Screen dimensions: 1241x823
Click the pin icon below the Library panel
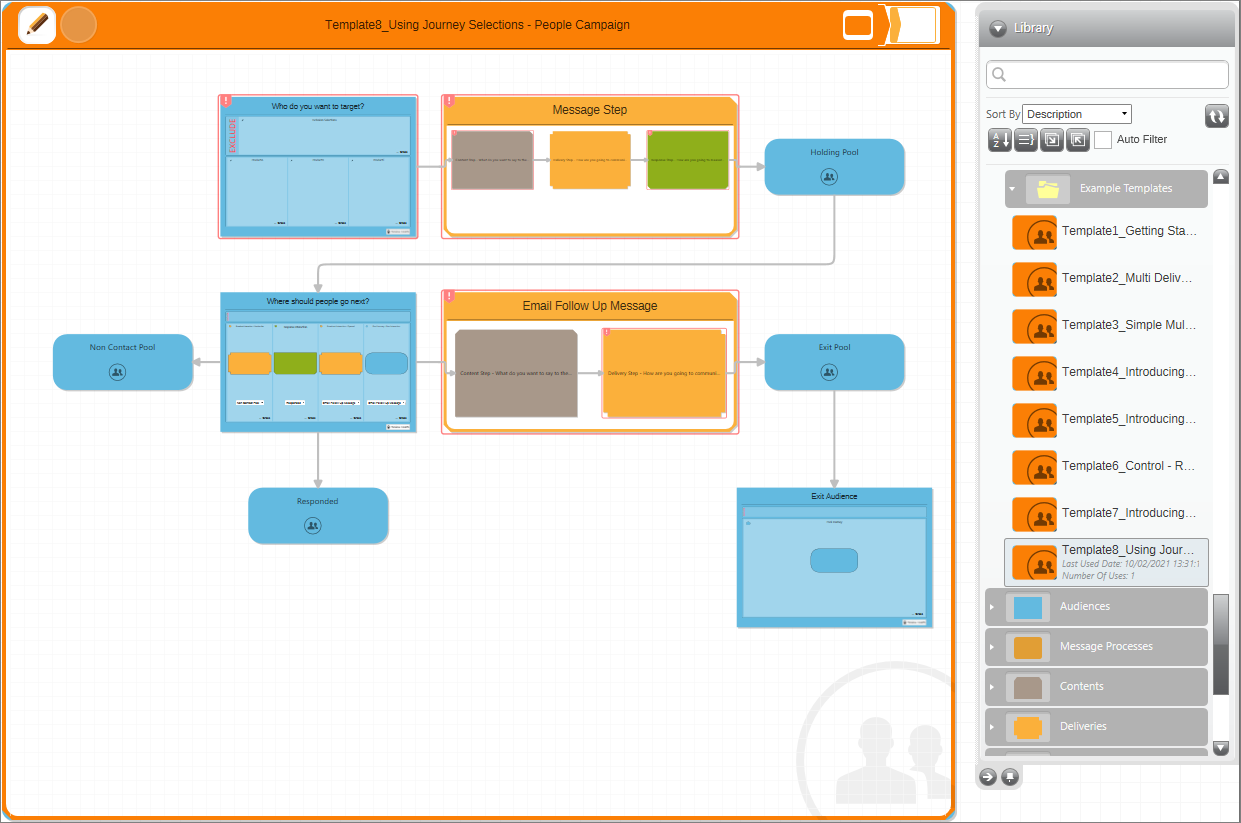[1010, 777]
